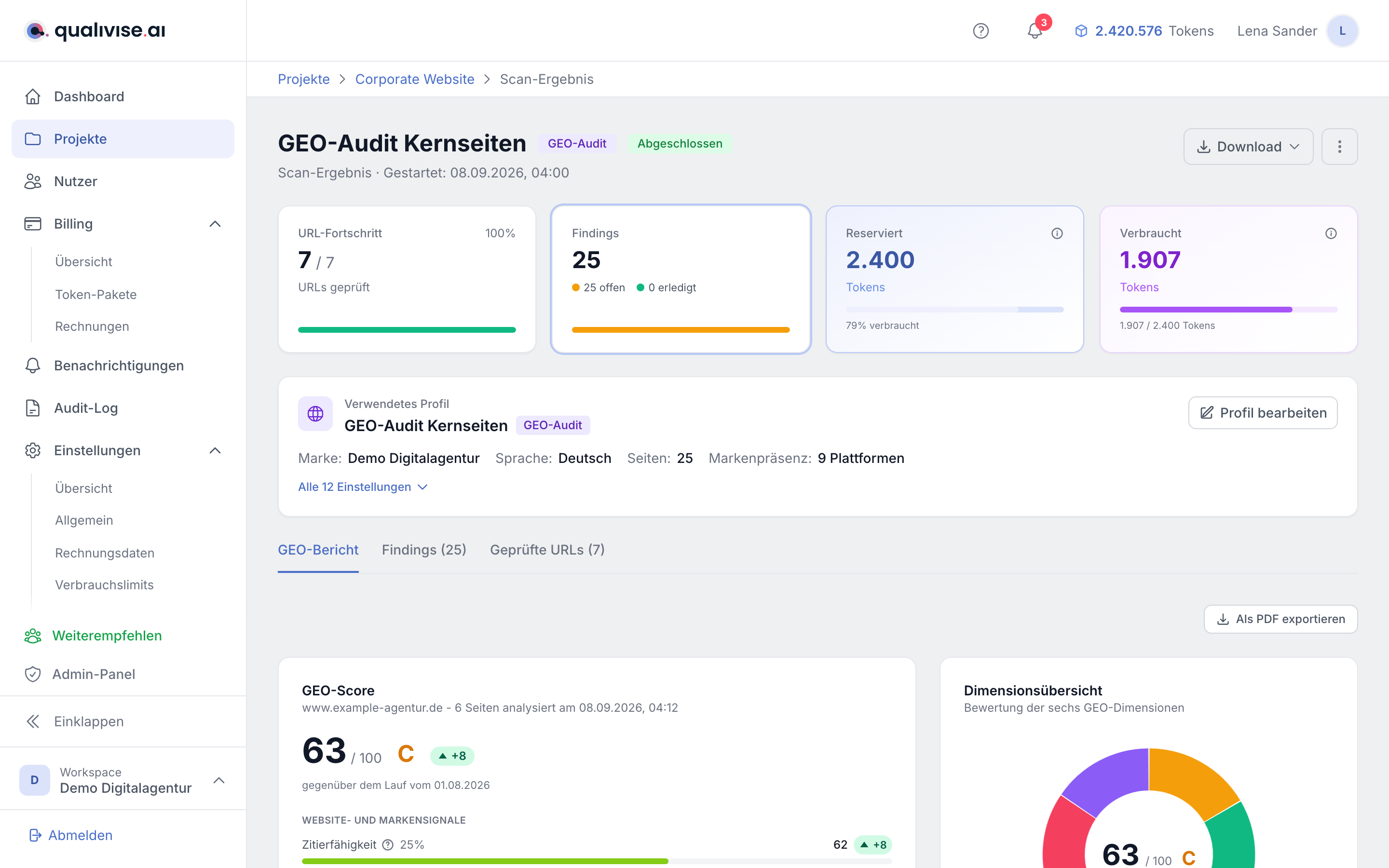Open Benachrichtigungen in the sidebar
1389x868 pixels.
point(122,366)
